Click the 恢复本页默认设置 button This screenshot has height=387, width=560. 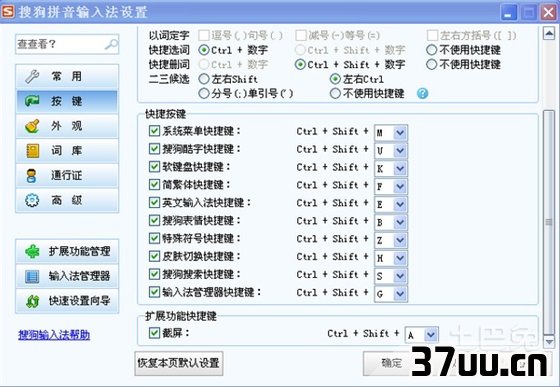(179, 363)
